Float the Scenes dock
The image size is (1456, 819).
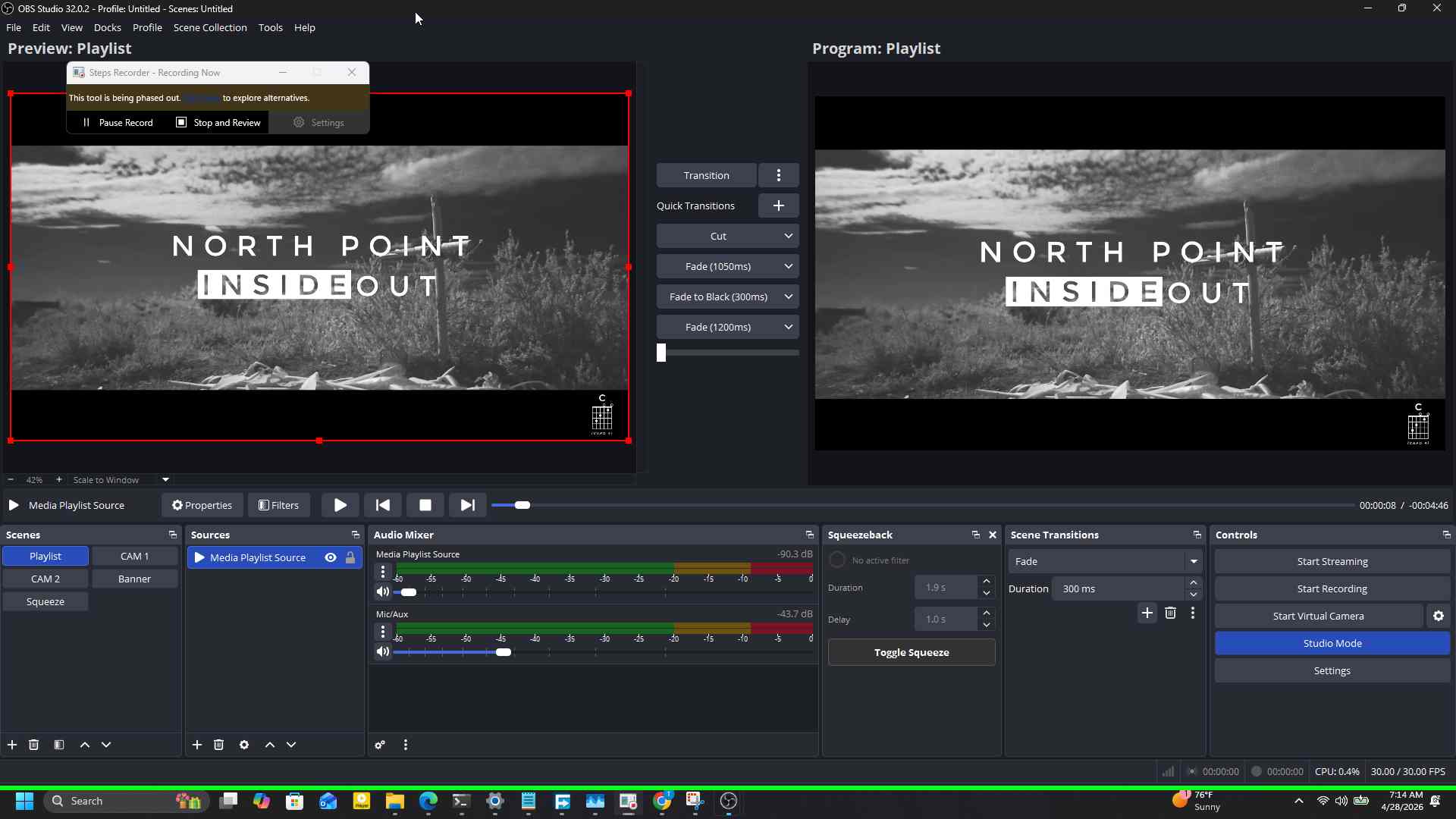coord(173,535)
